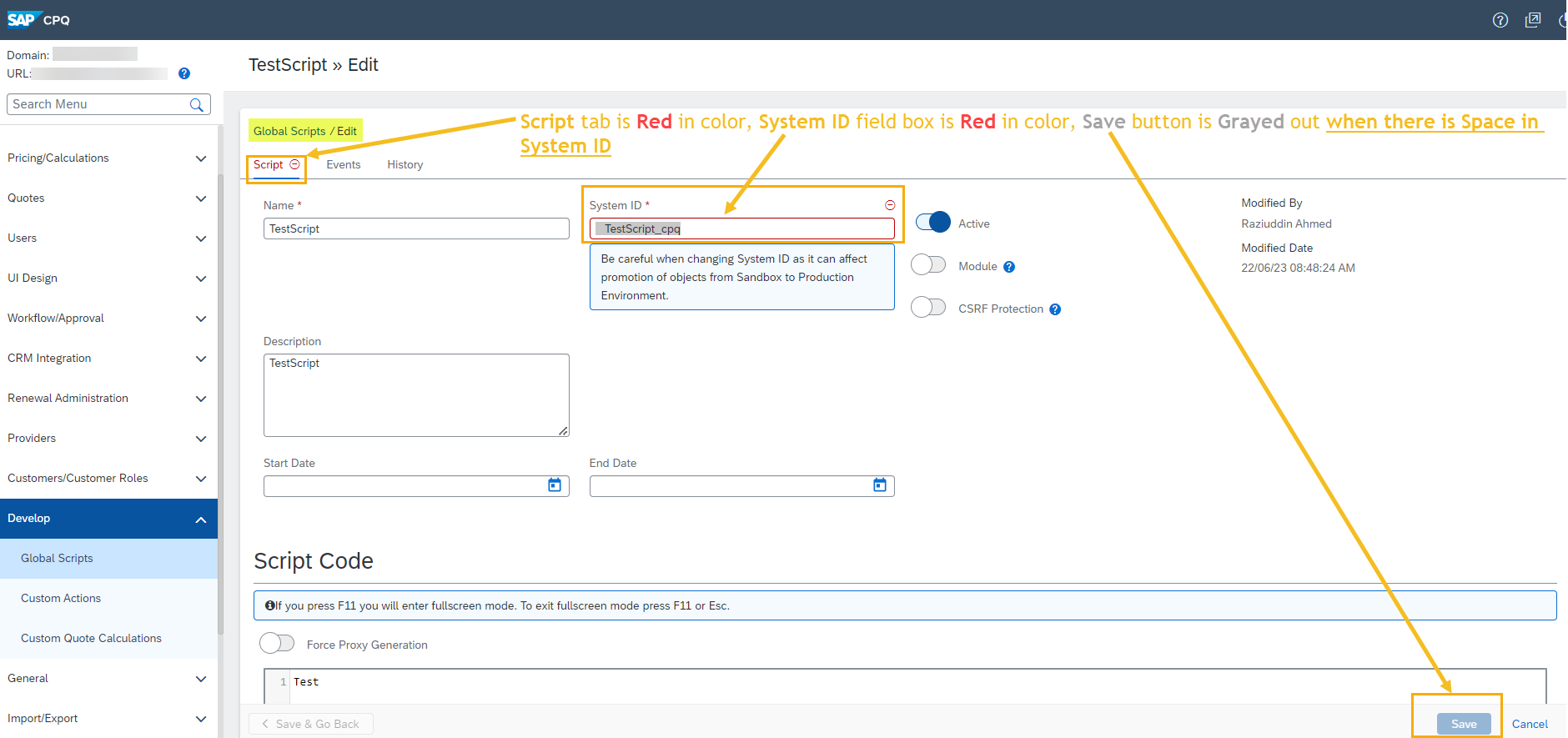Click into the Description text area
1568x738 pixels.
416,395
